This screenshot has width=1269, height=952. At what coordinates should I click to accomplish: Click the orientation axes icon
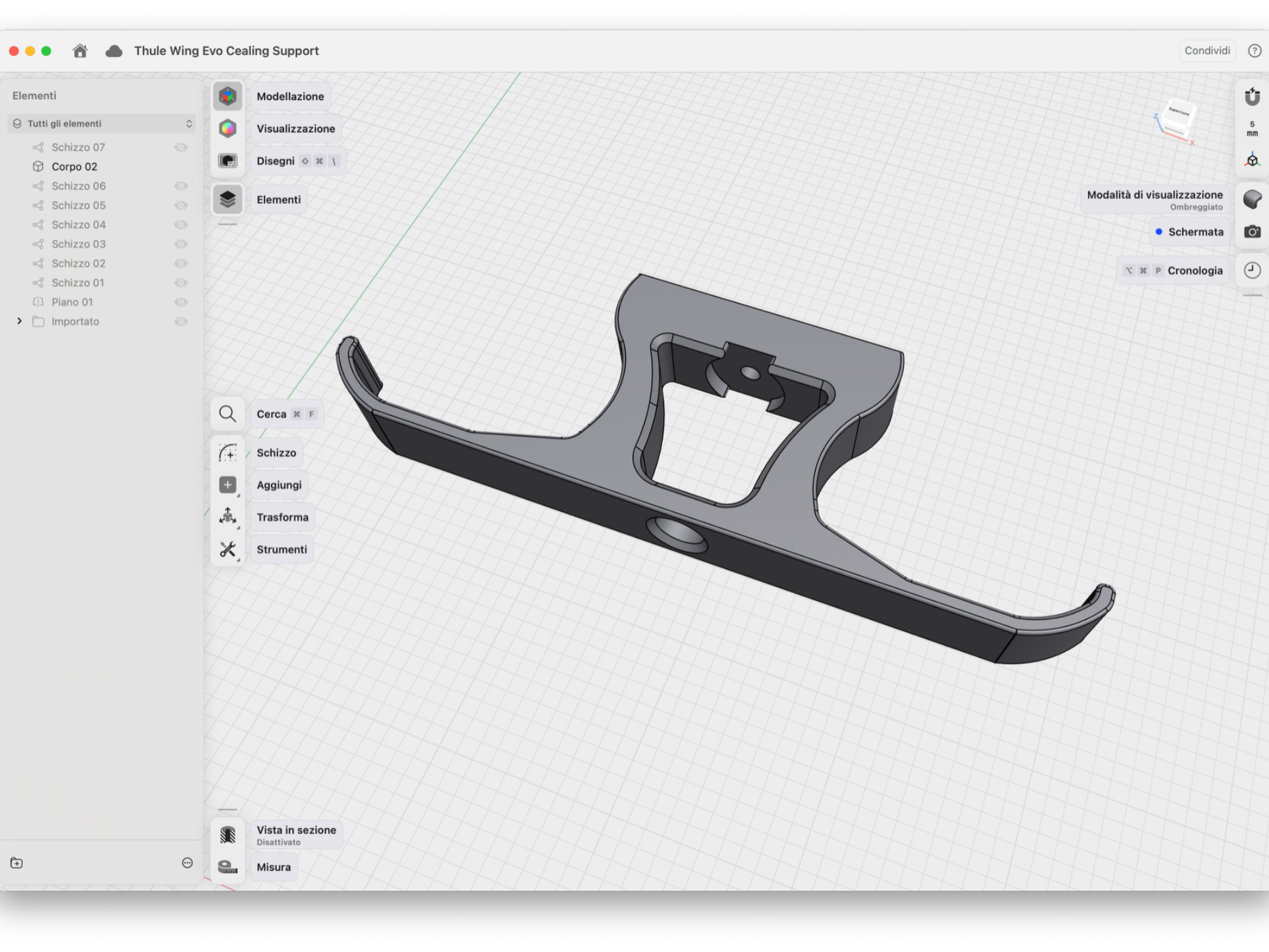tap(1252, 160)
